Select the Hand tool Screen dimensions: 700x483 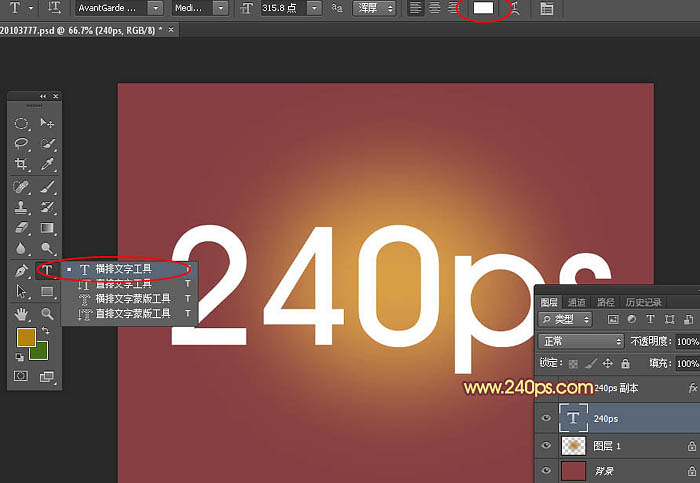pyautogui.click(x=21, y=314)
